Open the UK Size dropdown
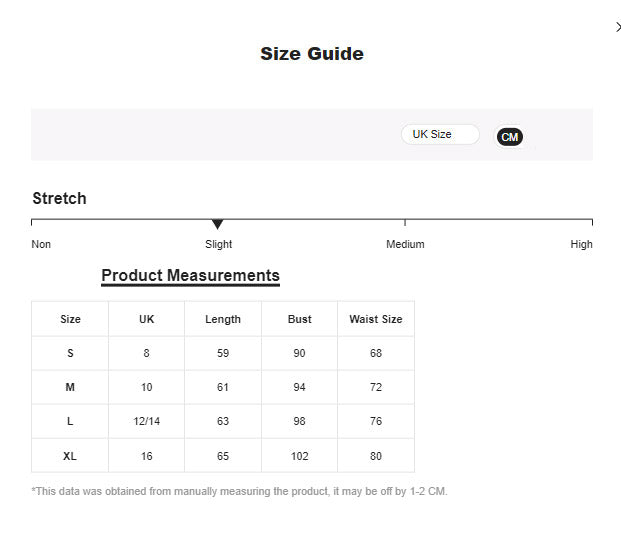The width and height of the screenshot is (621, 533). click(x=440, y=134)
